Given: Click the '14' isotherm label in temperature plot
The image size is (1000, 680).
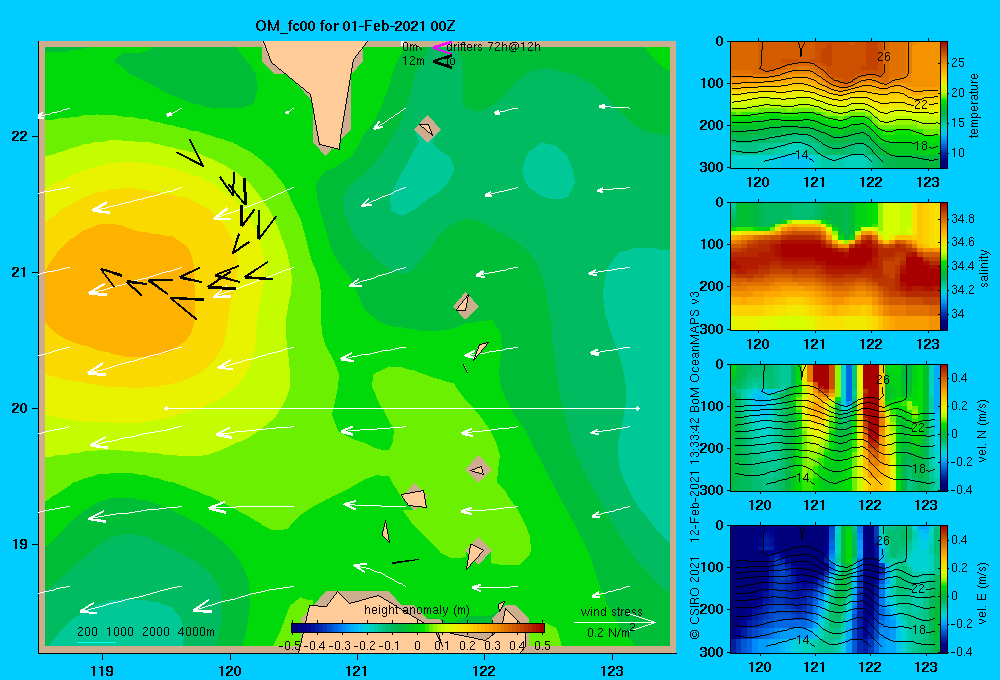Looking at the screenshot, I should [x=802, y=154].
